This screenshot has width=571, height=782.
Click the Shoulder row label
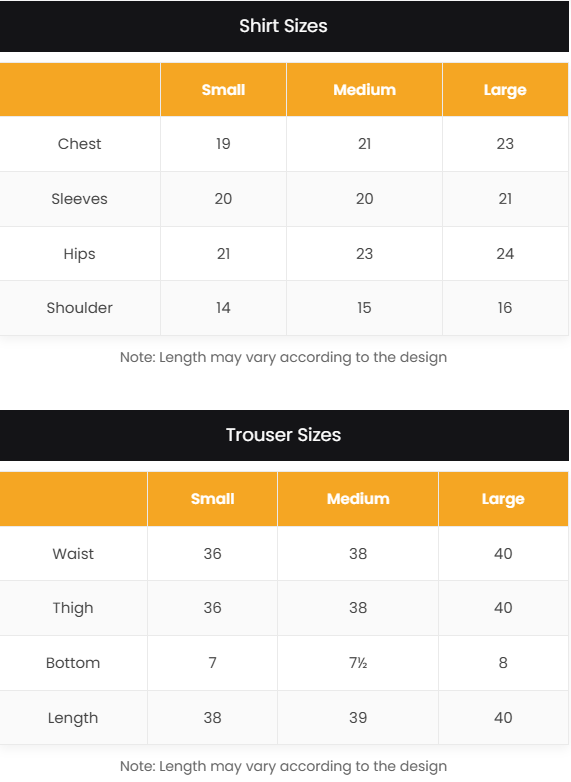[x=79, y=308]
